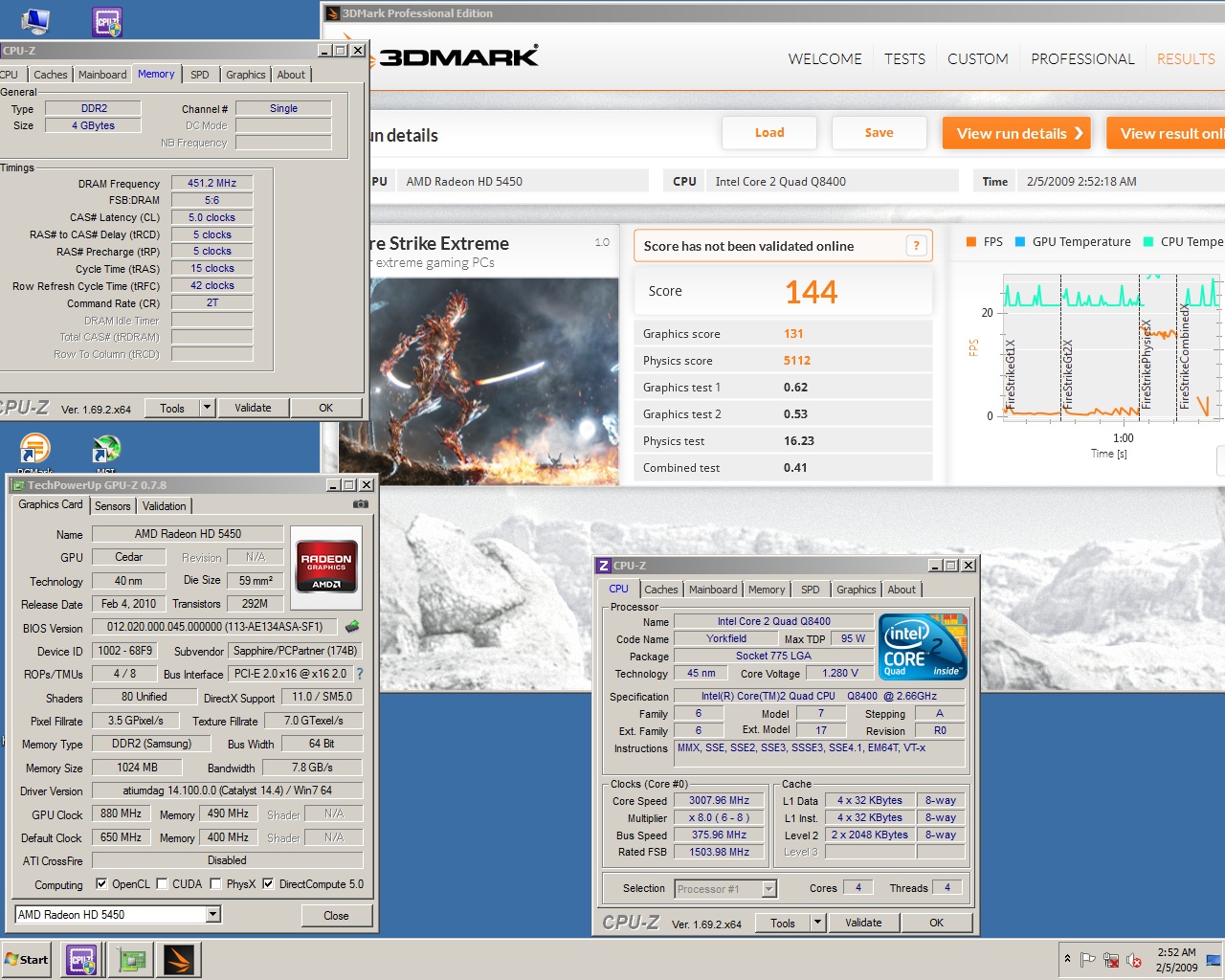Screen dimensions: 1225x980
Task: Open the Tools dropdown arrow in Memory CPU-Z window
Action: [207, 408]
